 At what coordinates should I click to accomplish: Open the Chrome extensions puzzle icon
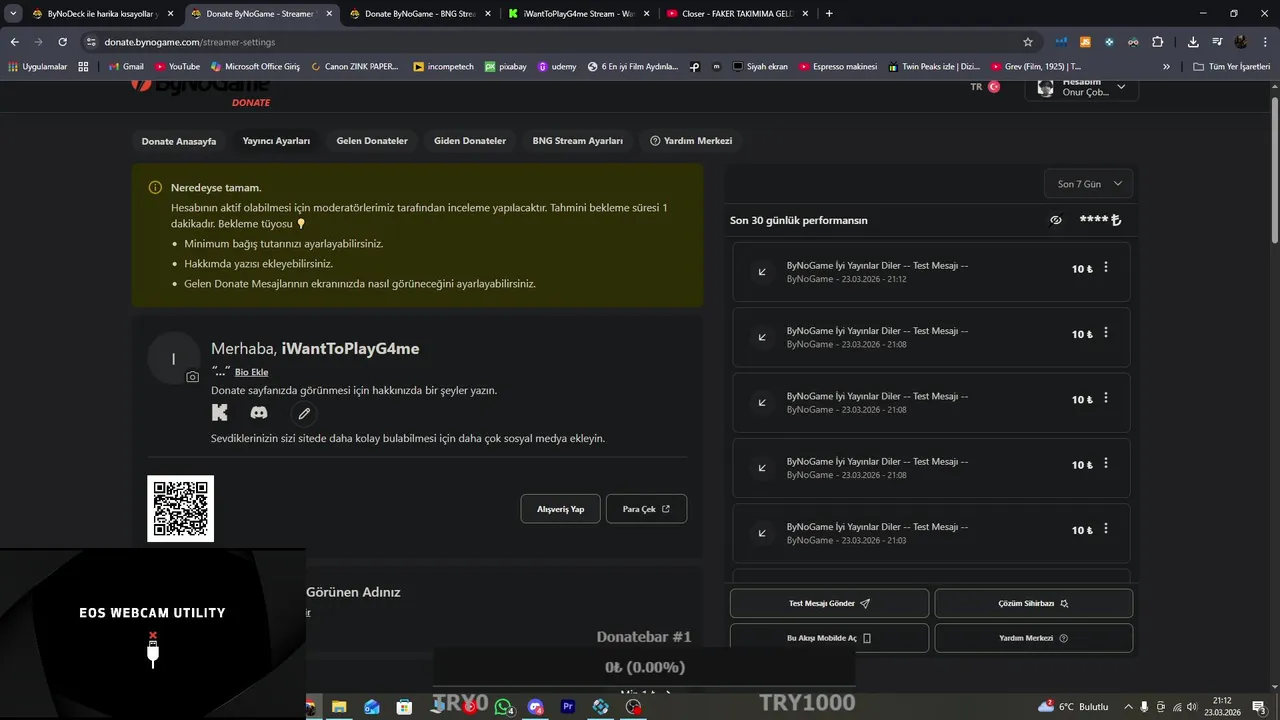(1157, 42)
